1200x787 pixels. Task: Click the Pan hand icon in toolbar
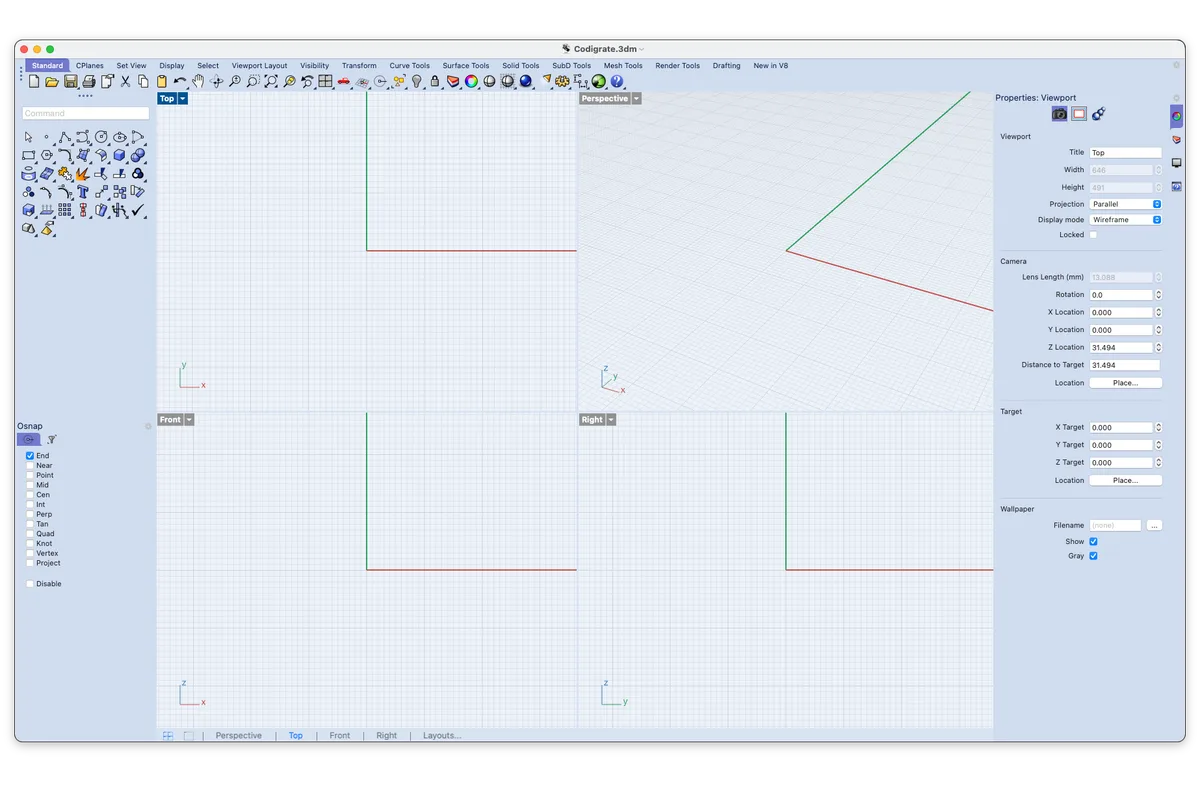coord(198,81)
